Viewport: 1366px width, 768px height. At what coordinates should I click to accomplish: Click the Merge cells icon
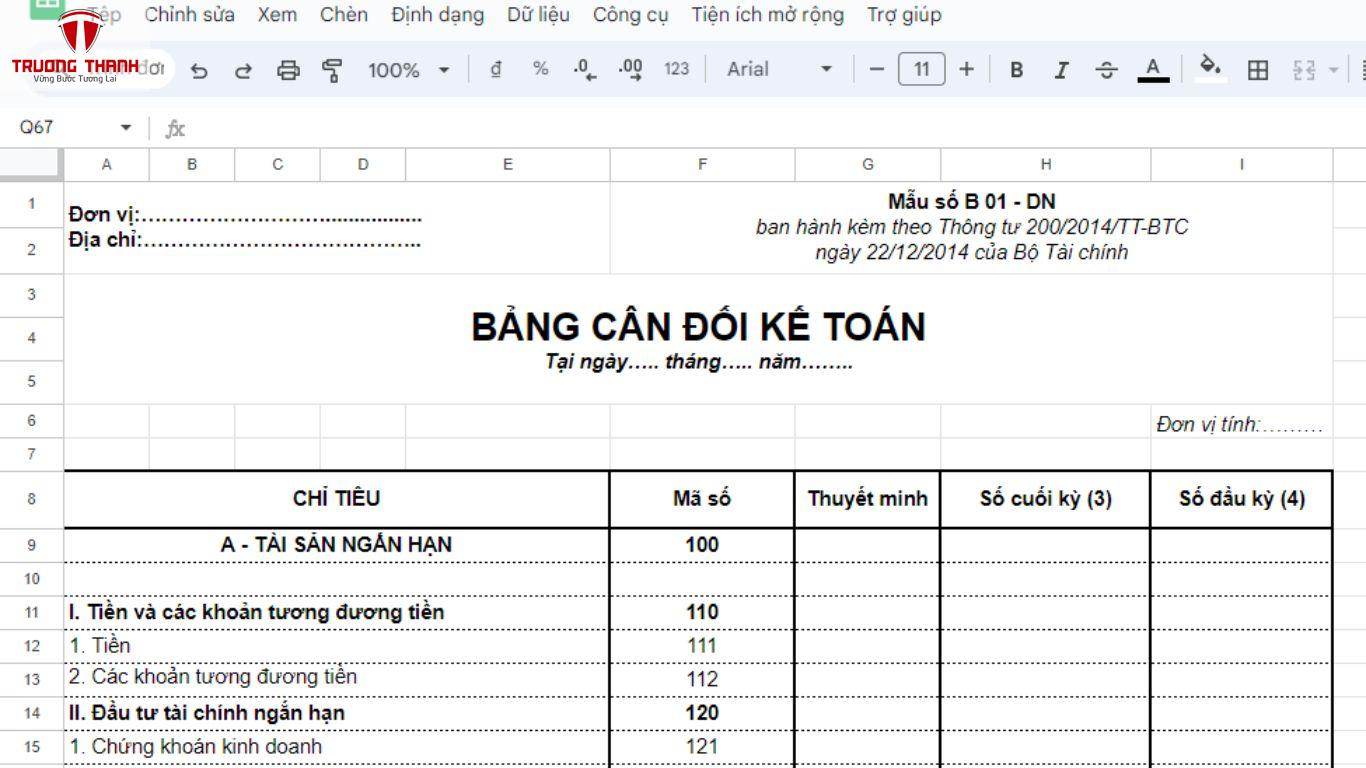click(1304, 70)
